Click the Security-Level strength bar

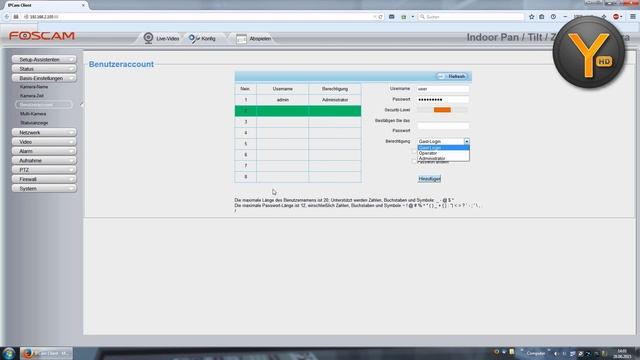(x=442, y=110)
